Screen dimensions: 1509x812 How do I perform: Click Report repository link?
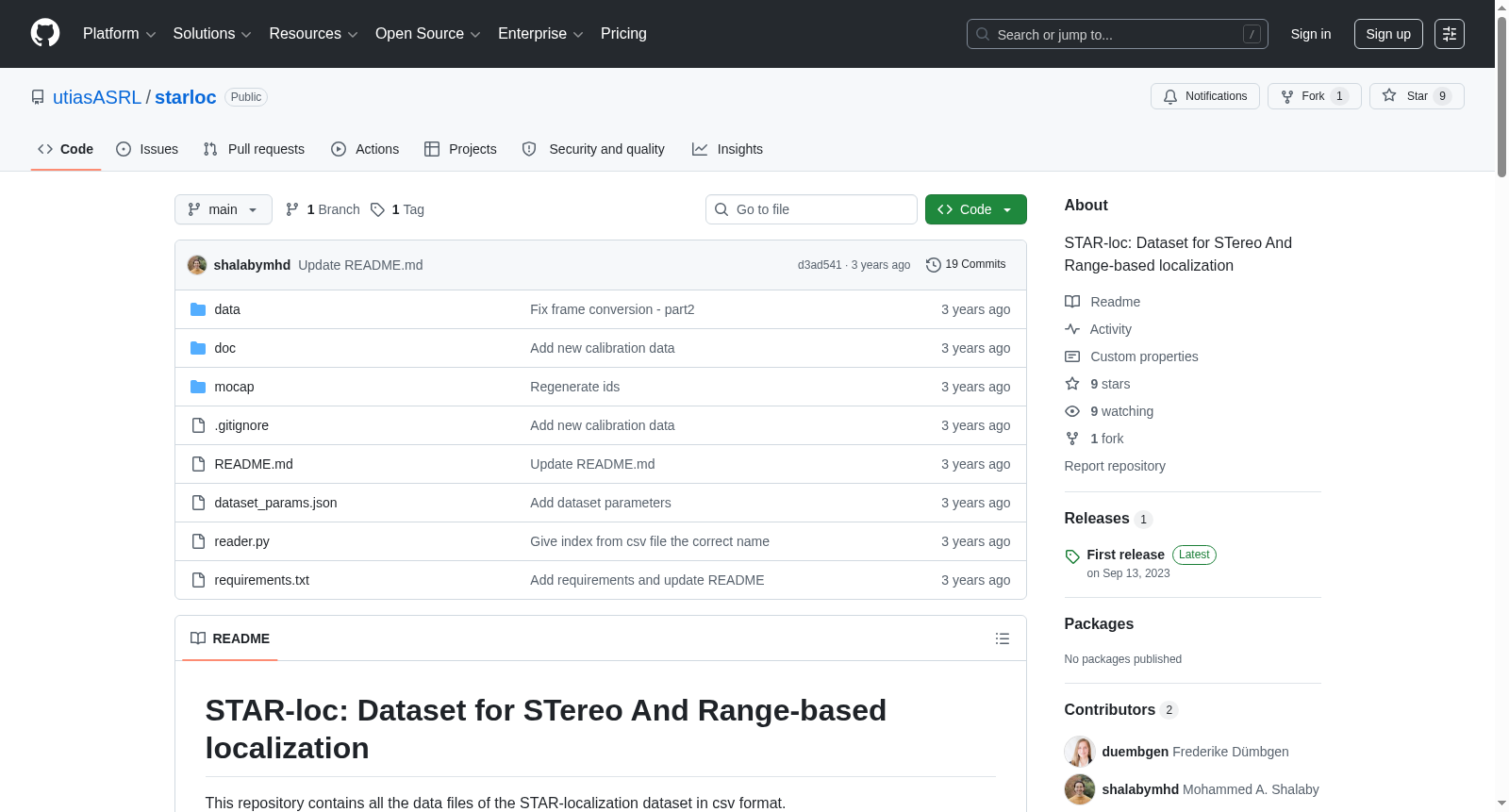point(1115,466)
